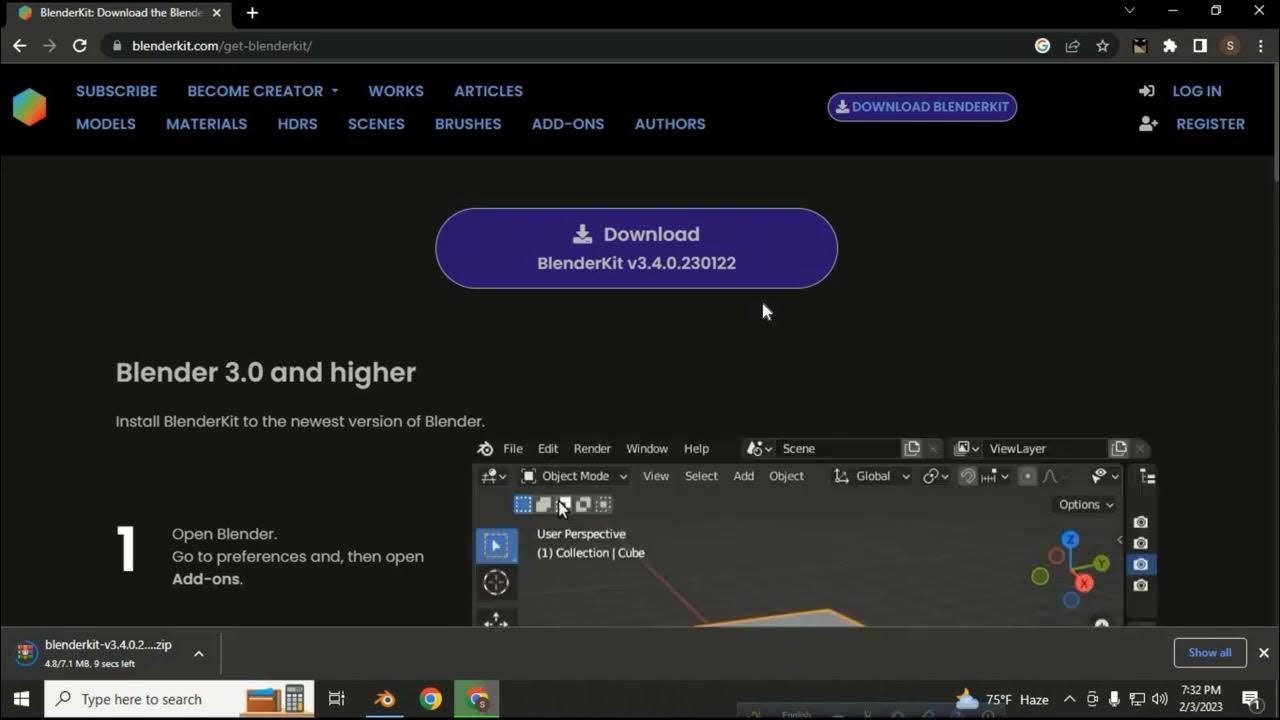Click the LOG IN link
The image size is (1280, 720).
pos(1197,91)
